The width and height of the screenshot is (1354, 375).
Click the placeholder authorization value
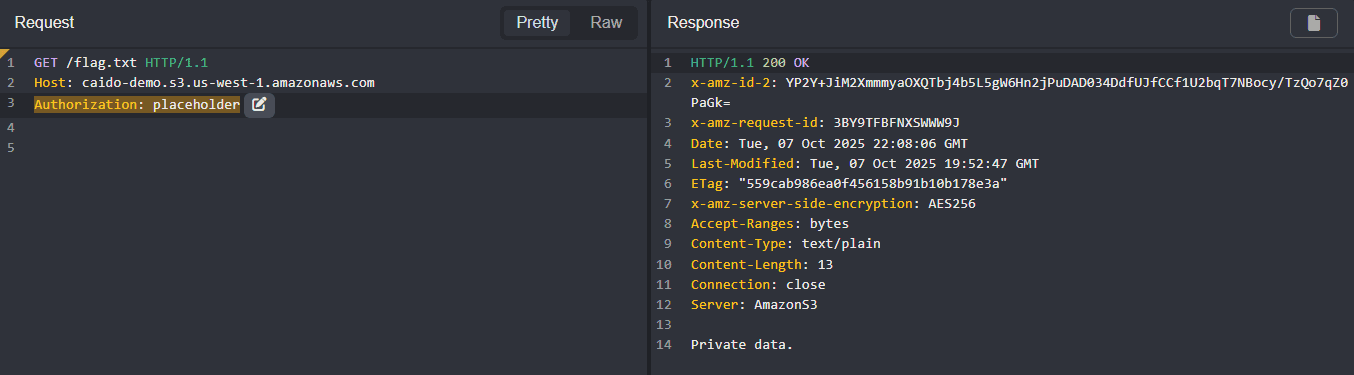coord(196,104)
